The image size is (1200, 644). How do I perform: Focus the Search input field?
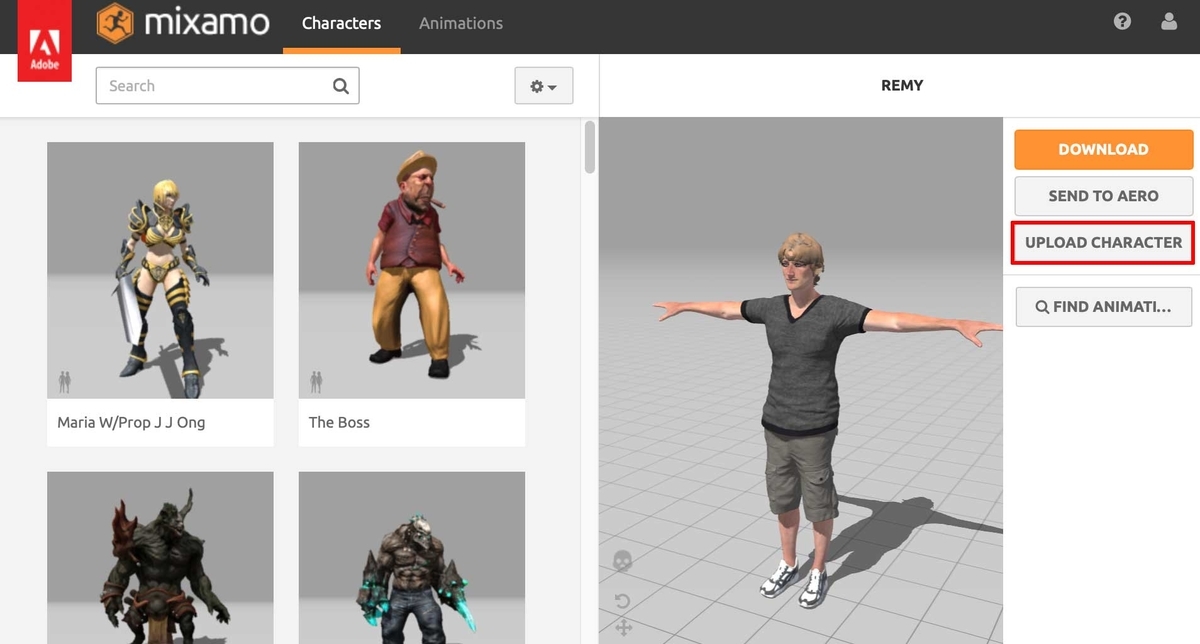(227, 86)
